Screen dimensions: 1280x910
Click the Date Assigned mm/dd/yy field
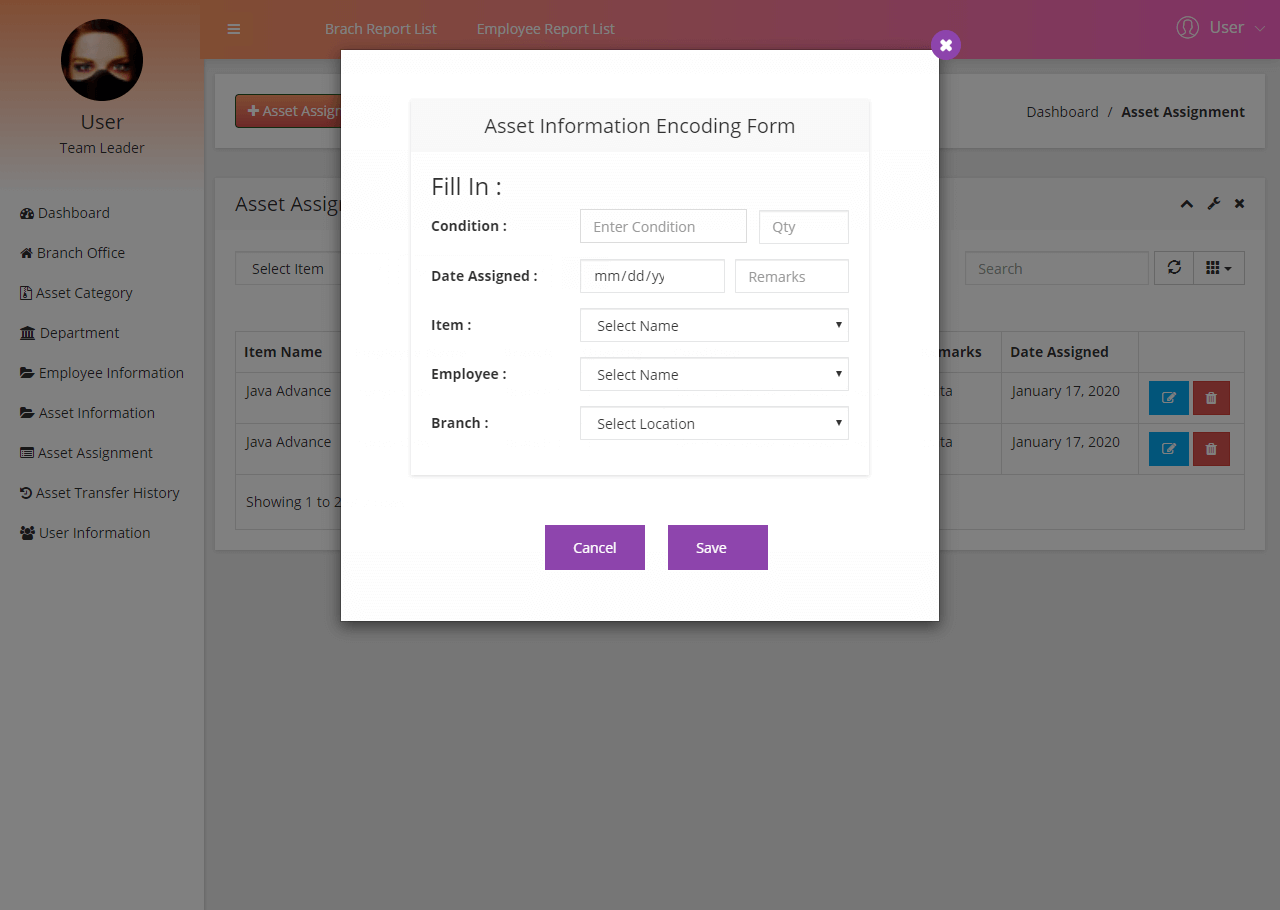[652, 276]
